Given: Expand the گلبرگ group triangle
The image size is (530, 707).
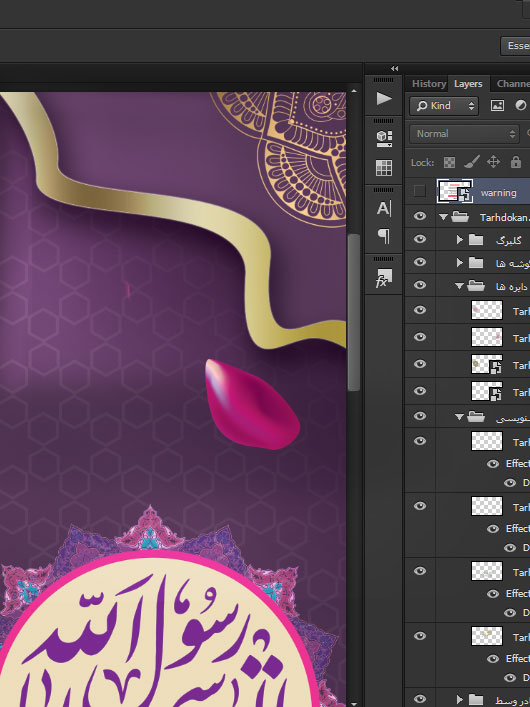Looking at the screenshot, I should (x=460, y=239).
